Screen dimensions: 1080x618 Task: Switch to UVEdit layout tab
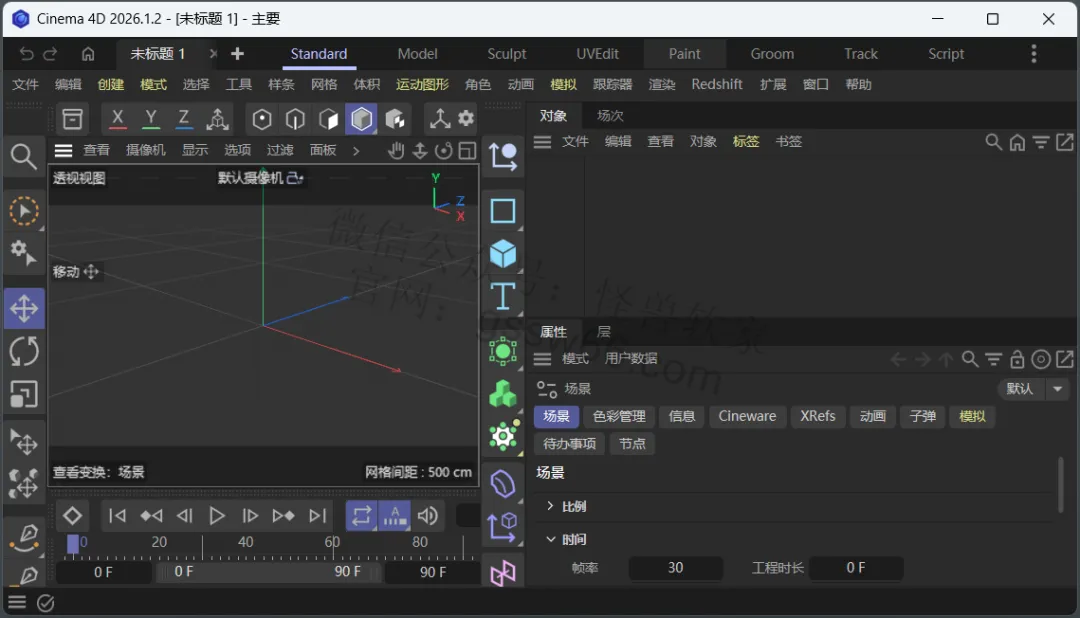click(597, 54)
